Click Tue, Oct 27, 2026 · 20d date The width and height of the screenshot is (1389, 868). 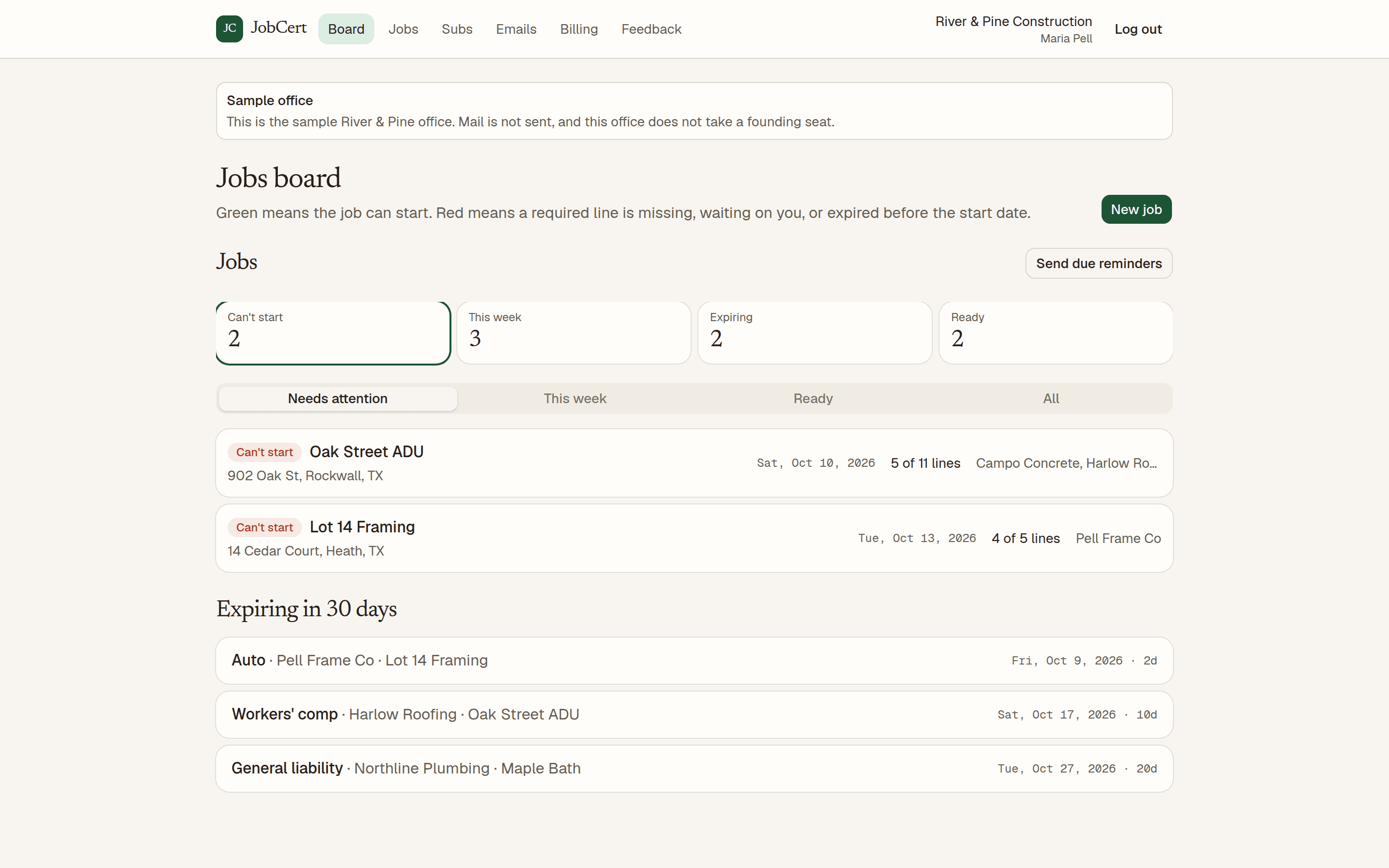pyautogui.click(x=1077, y=769)
